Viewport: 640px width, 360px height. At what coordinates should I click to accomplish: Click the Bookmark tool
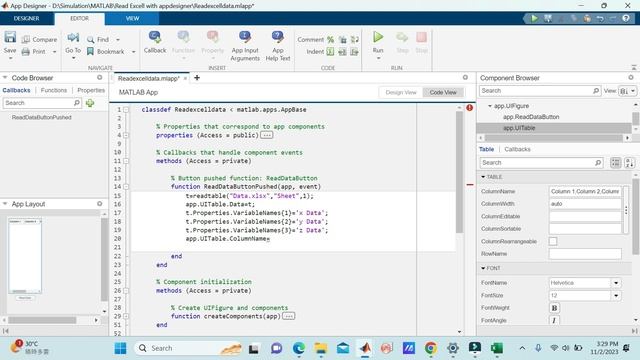coord(106,52)
